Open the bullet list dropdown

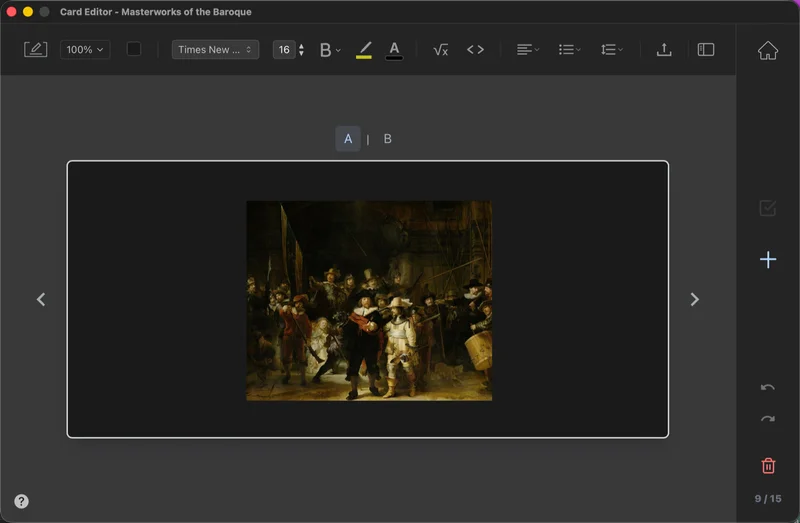point(569,49)
